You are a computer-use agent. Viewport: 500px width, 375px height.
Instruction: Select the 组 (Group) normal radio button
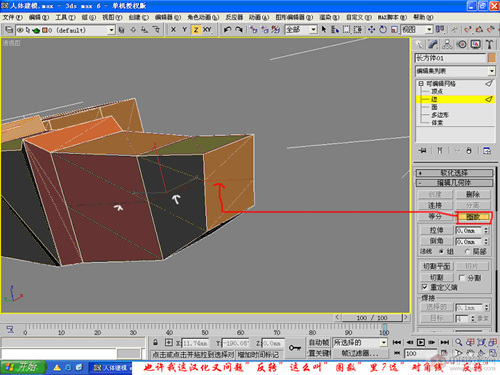(442, 251)
